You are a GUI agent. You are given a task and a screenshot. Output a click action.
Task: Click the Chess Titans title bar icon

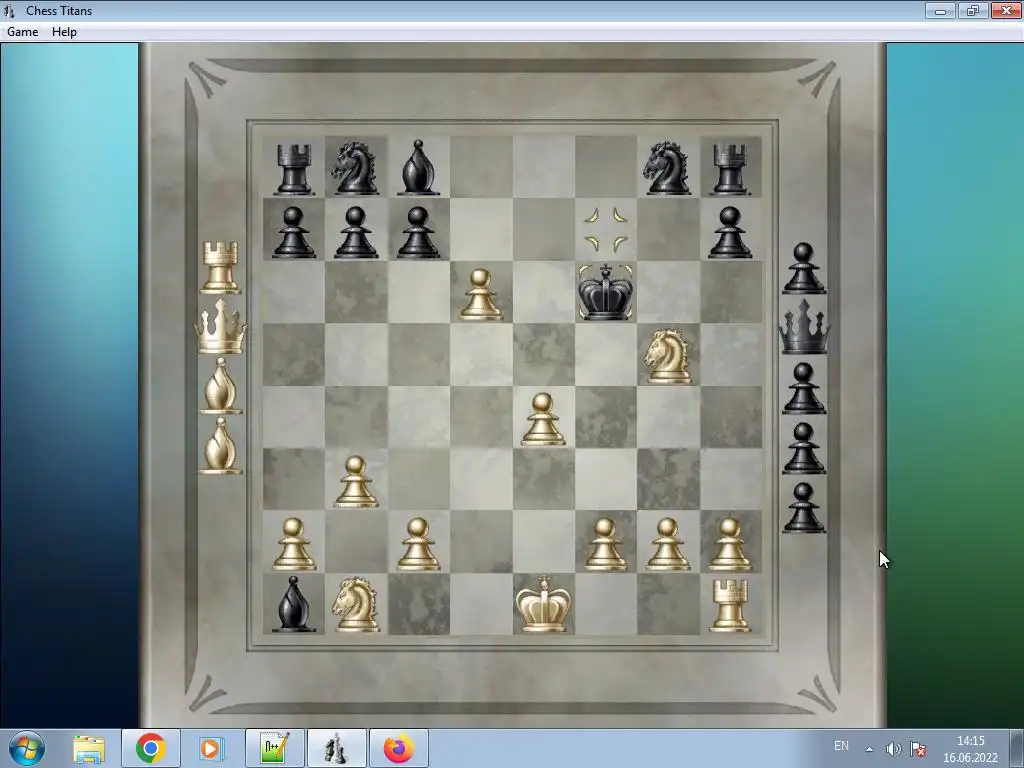coord(9,10)
